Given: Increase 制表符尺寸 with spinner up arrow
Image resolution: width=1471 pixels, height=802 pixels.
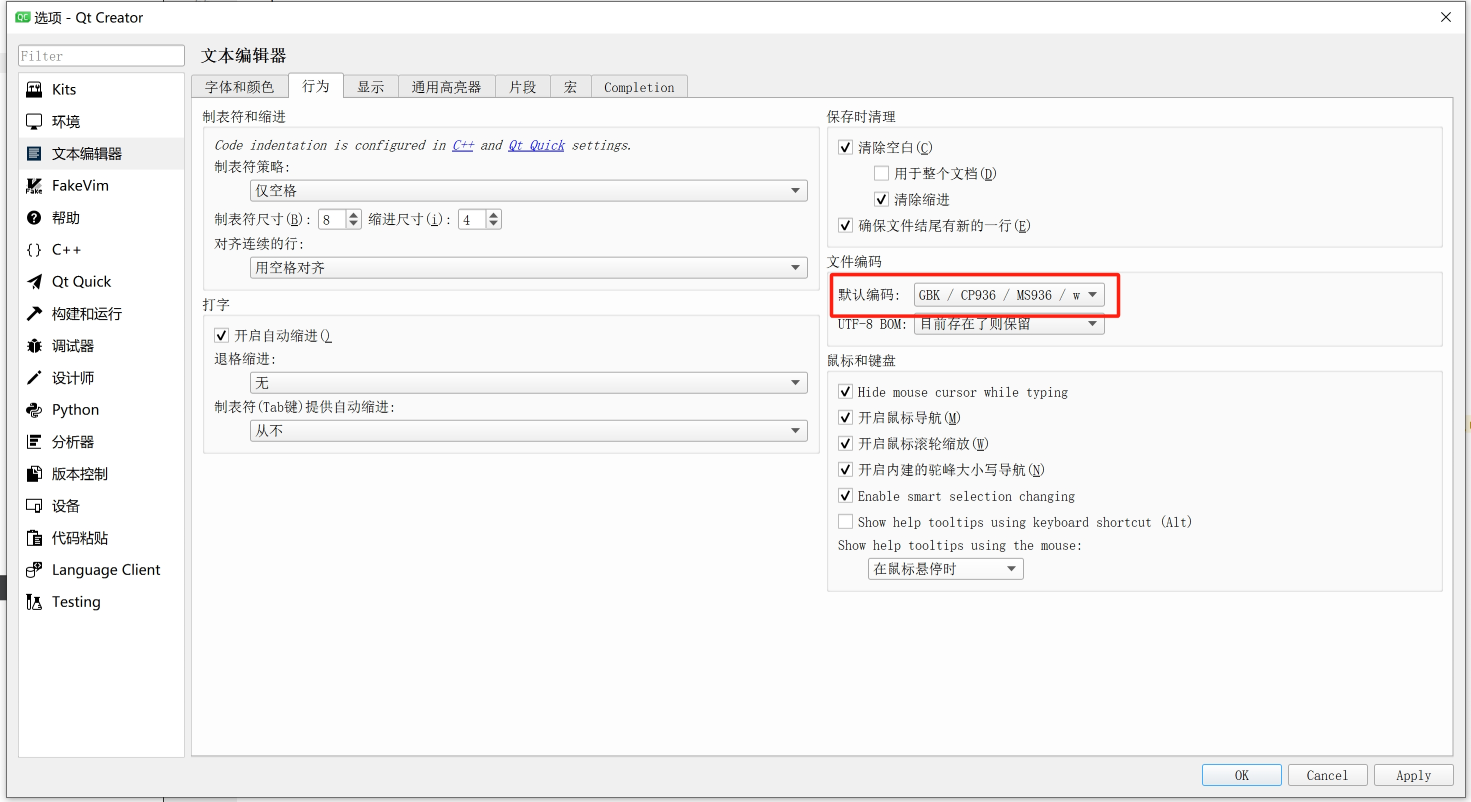Looking at the screenshot, I should pyautogui.click(x=354, y=214).
